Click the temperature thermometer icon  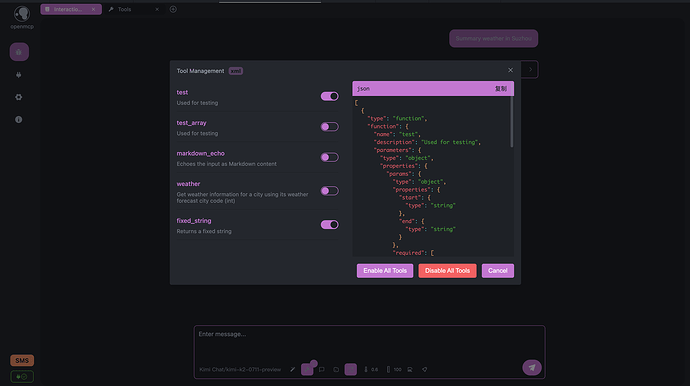366,369
